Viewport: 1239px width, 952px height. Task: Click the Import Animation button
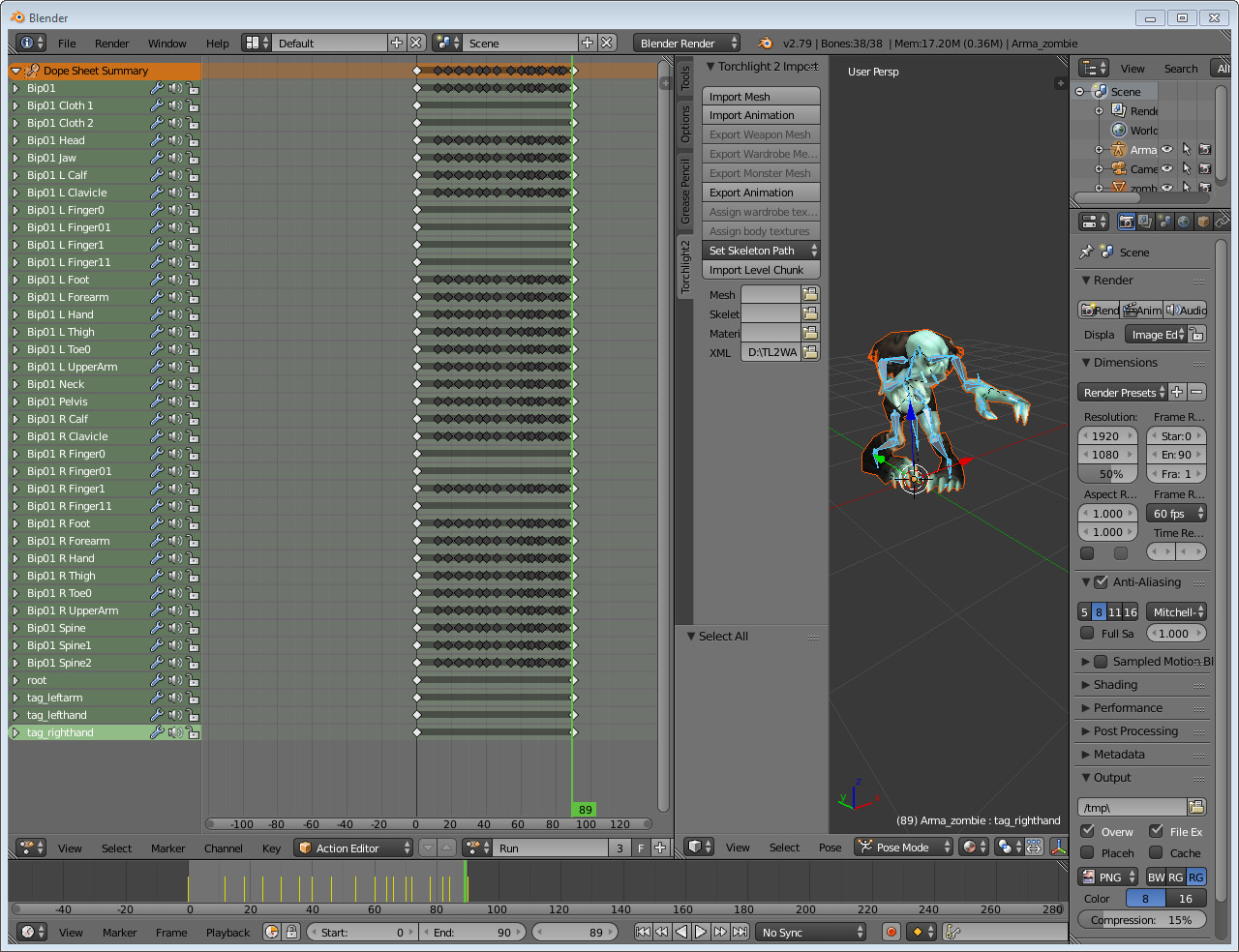click(761, 115)
